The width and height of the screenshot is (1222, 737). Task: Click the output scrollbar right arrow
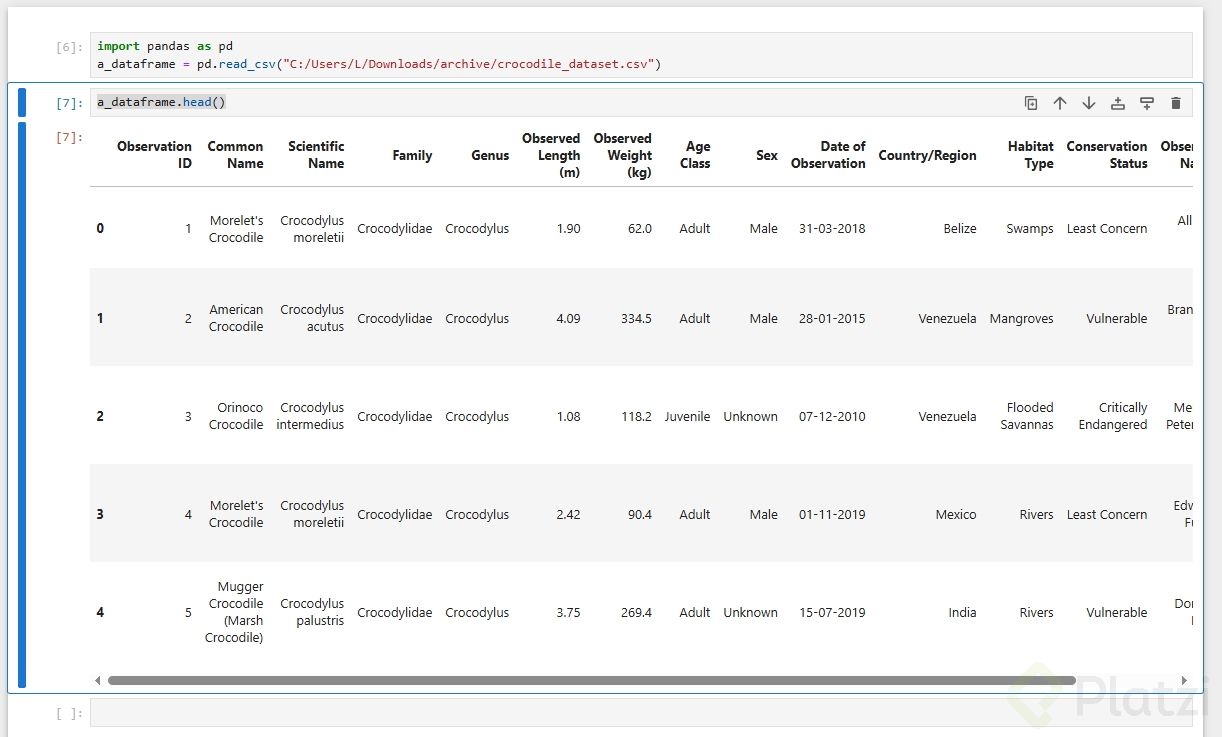(x=1185, y=680)
